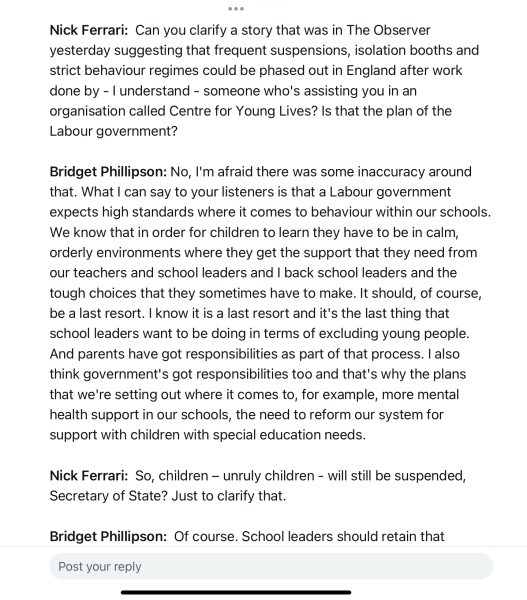Screen dimensions: 527x600
Task: Open the three-dot more options menu
Action: (236, 8)
